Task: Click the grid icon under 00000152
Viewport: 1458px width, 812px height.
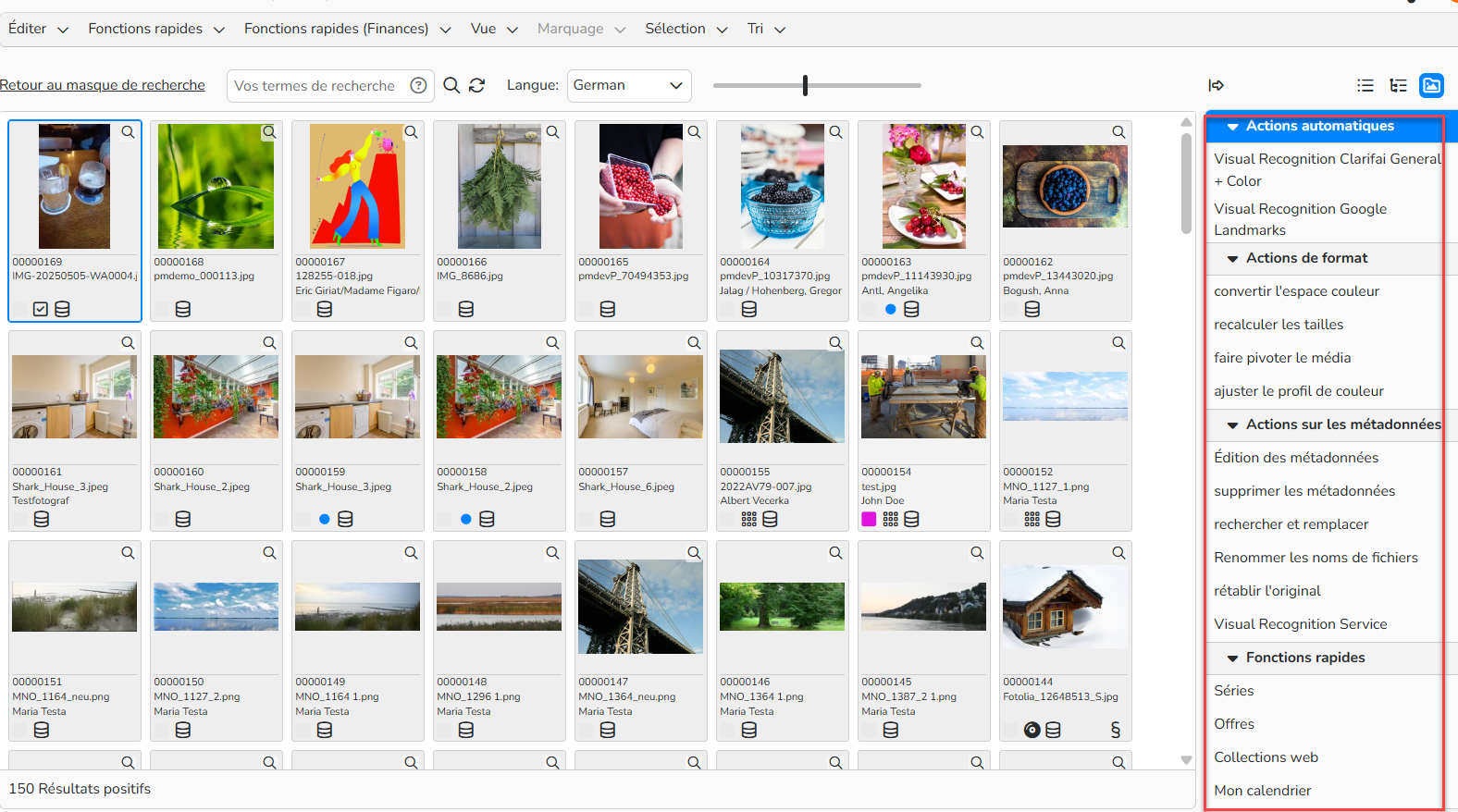Action: coord(1032,519)
